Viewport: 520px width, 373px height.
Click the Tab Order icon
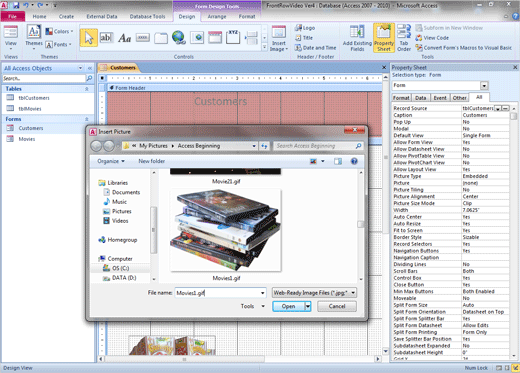(x=404, y=38)
